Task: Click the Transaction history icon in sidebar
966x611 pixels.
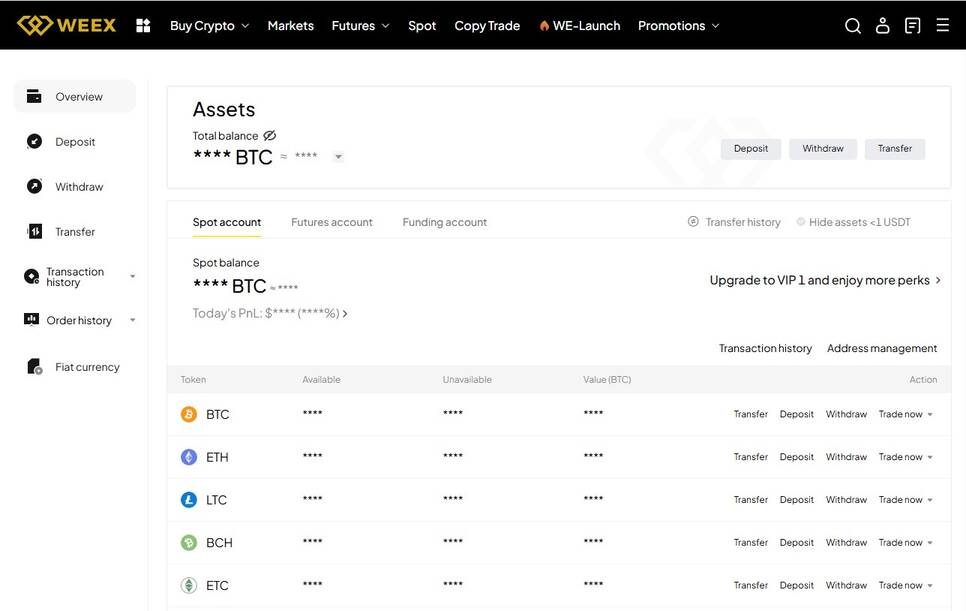Action: (x=31, y=277)
